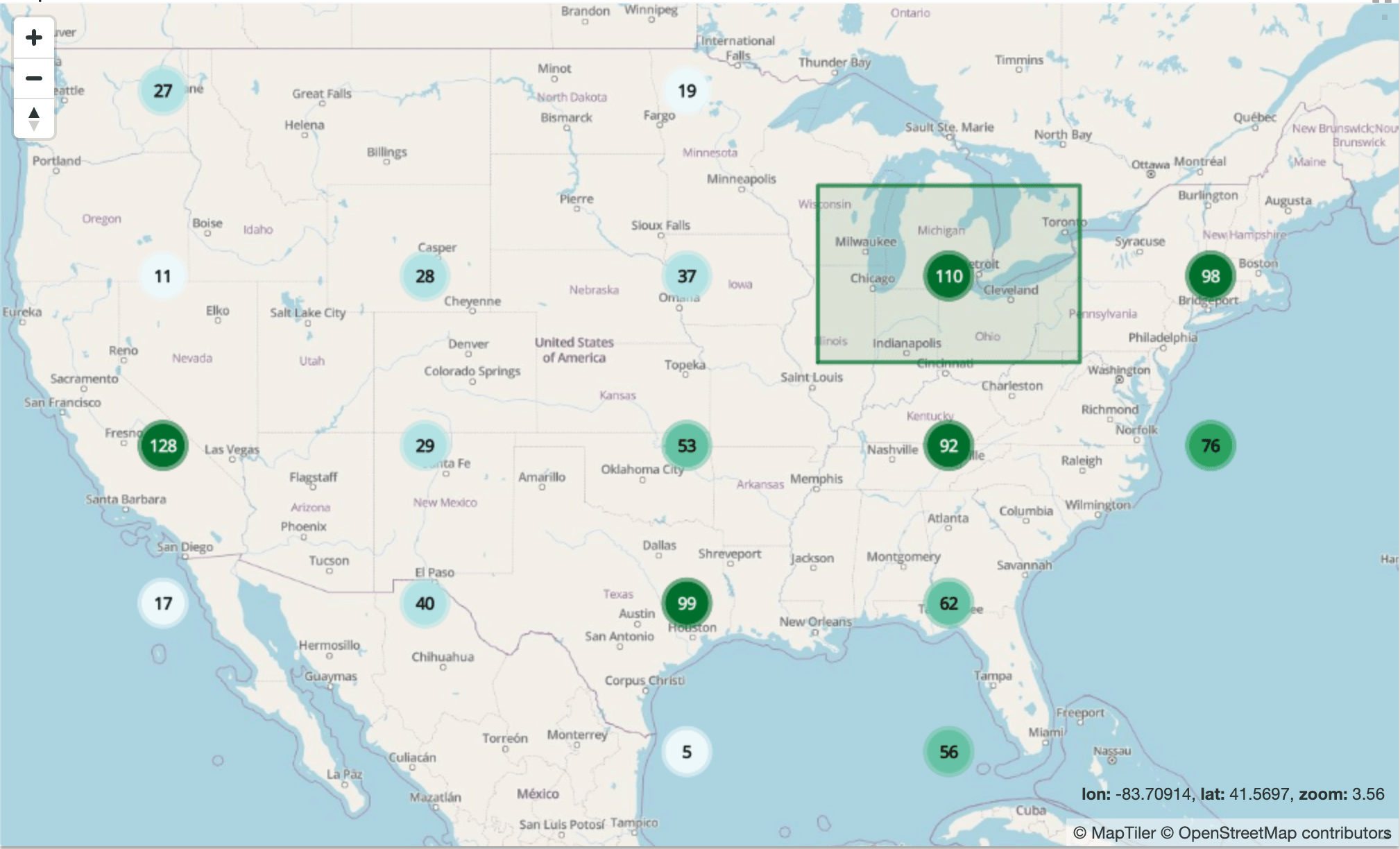Select the 76 cluster off the Atlantic coast
This screenshot has height=849, width=1400.
pos(1211,445)
